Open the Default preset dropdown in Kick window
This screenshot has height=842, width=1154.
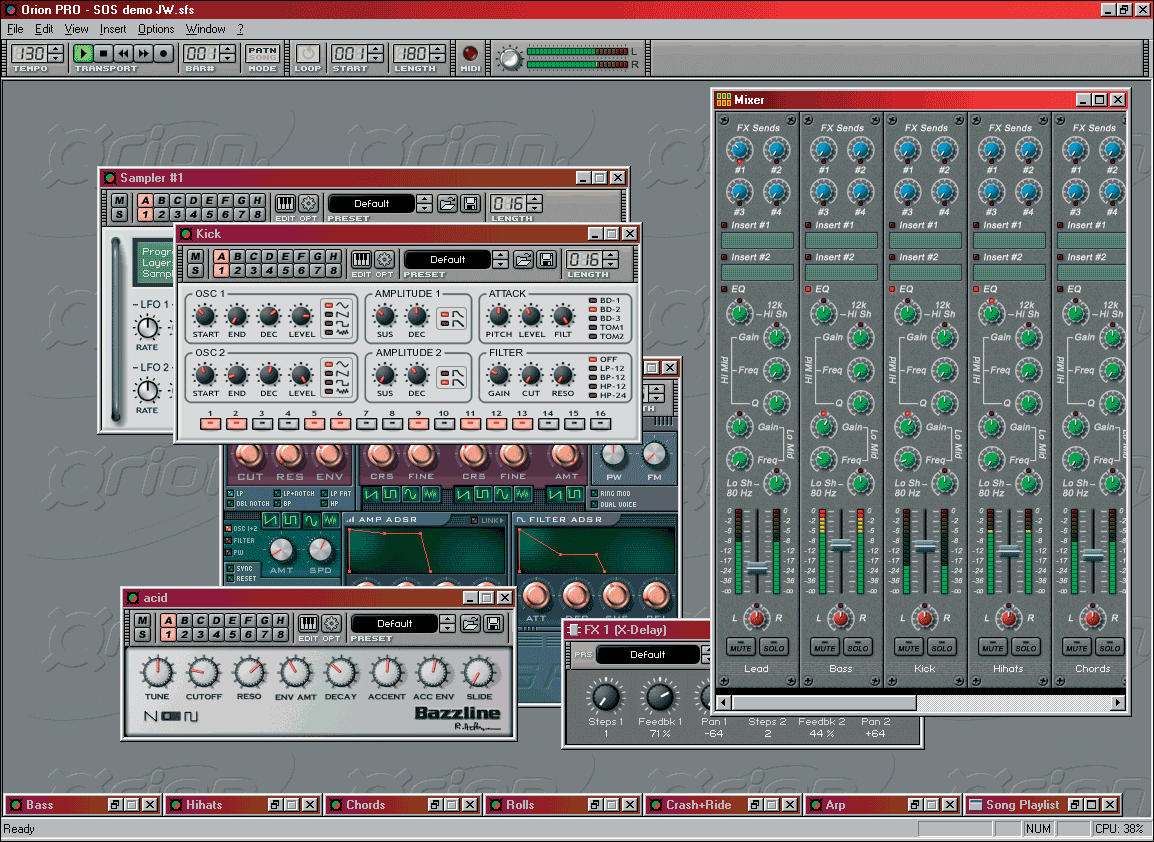click(447, 259)
